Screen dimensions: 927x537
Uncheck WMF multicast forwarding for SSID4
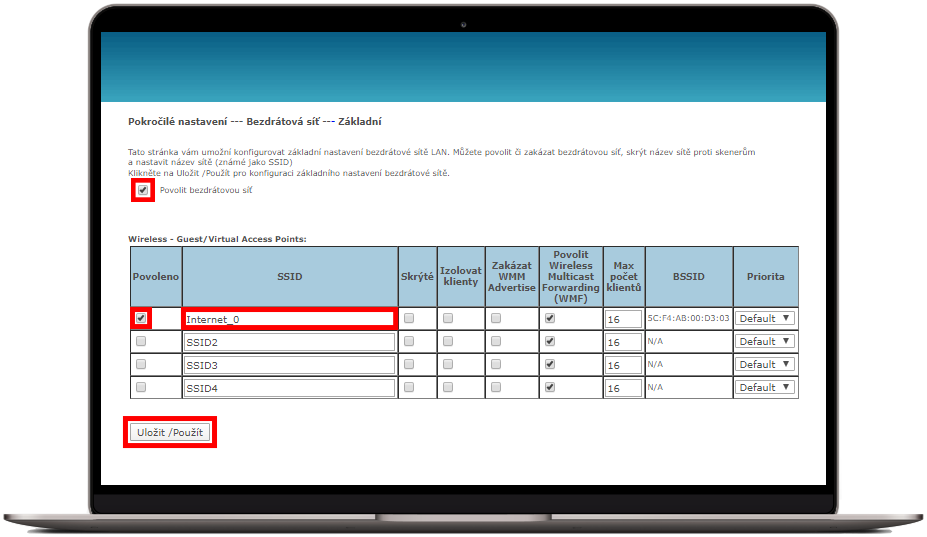tap(551, 387)
